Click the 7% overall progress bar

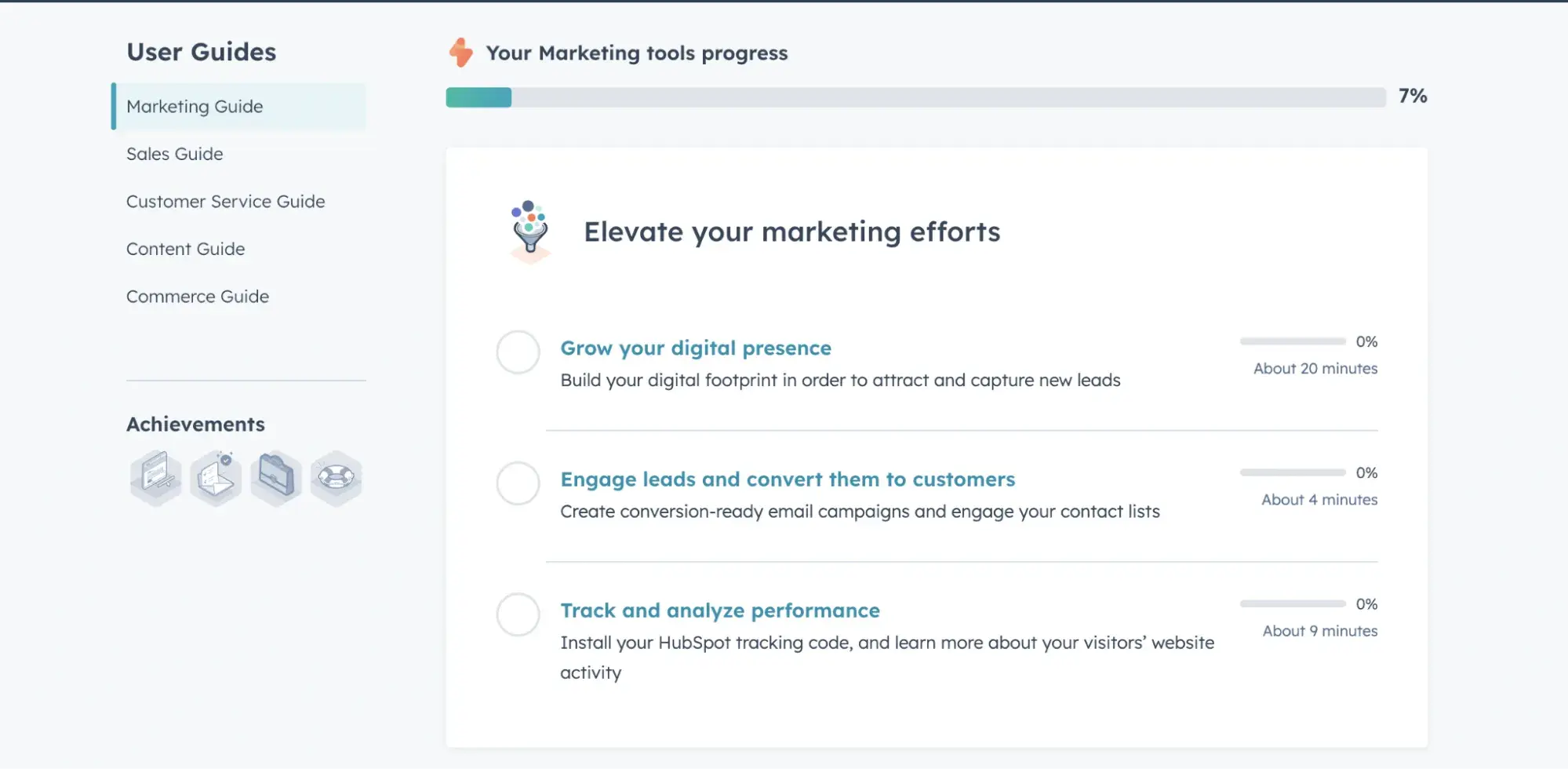(x=915, y=97)
